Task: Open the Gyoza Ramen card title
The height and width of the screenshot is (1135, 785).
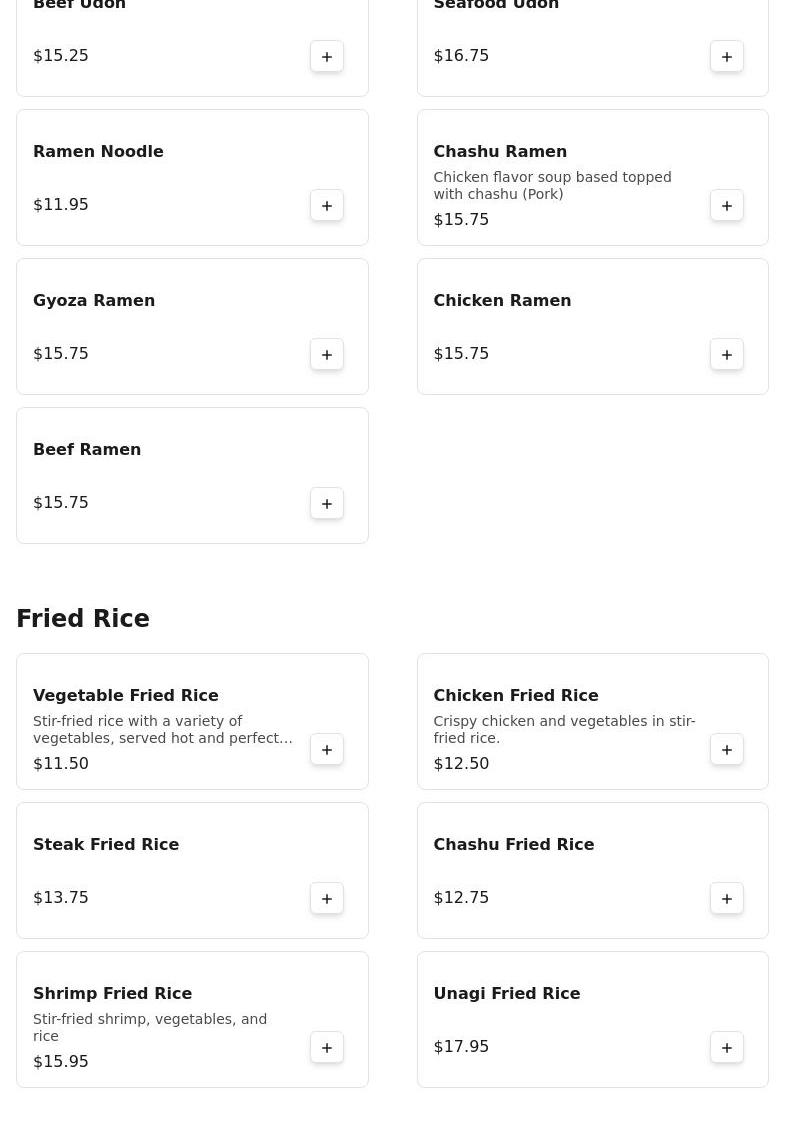Action: (x=94, y=301)
